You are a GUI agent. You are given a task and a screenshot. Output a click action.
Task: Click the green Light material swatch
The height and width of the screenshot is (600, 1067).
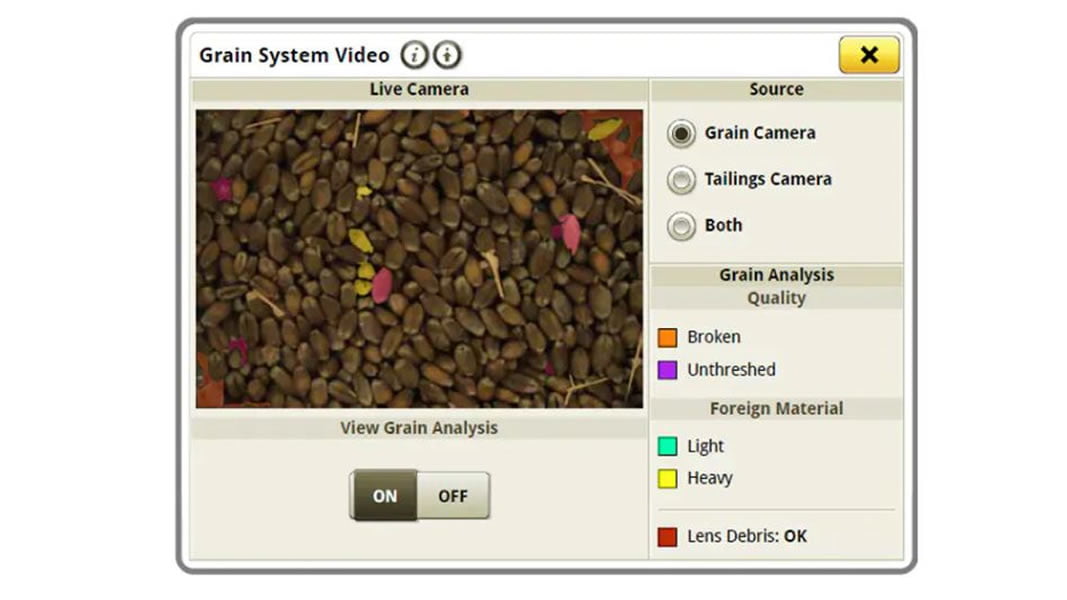pyautogui.click(x=667, y=447)
